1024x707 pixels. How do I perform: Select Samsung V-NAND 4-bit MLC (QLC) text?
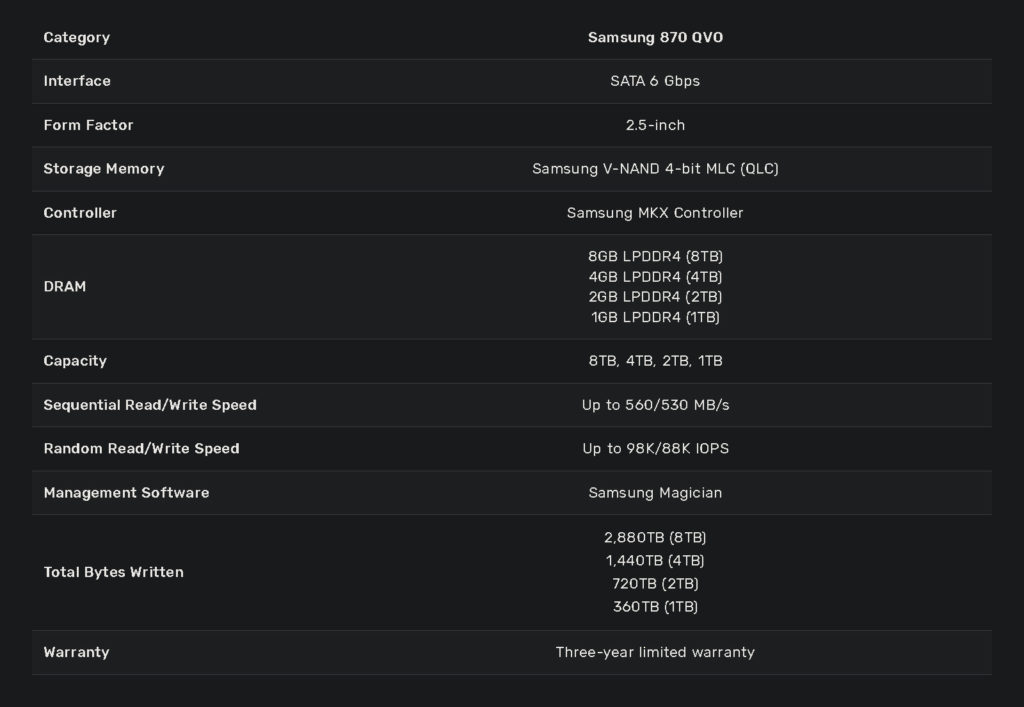coord(655,169)
